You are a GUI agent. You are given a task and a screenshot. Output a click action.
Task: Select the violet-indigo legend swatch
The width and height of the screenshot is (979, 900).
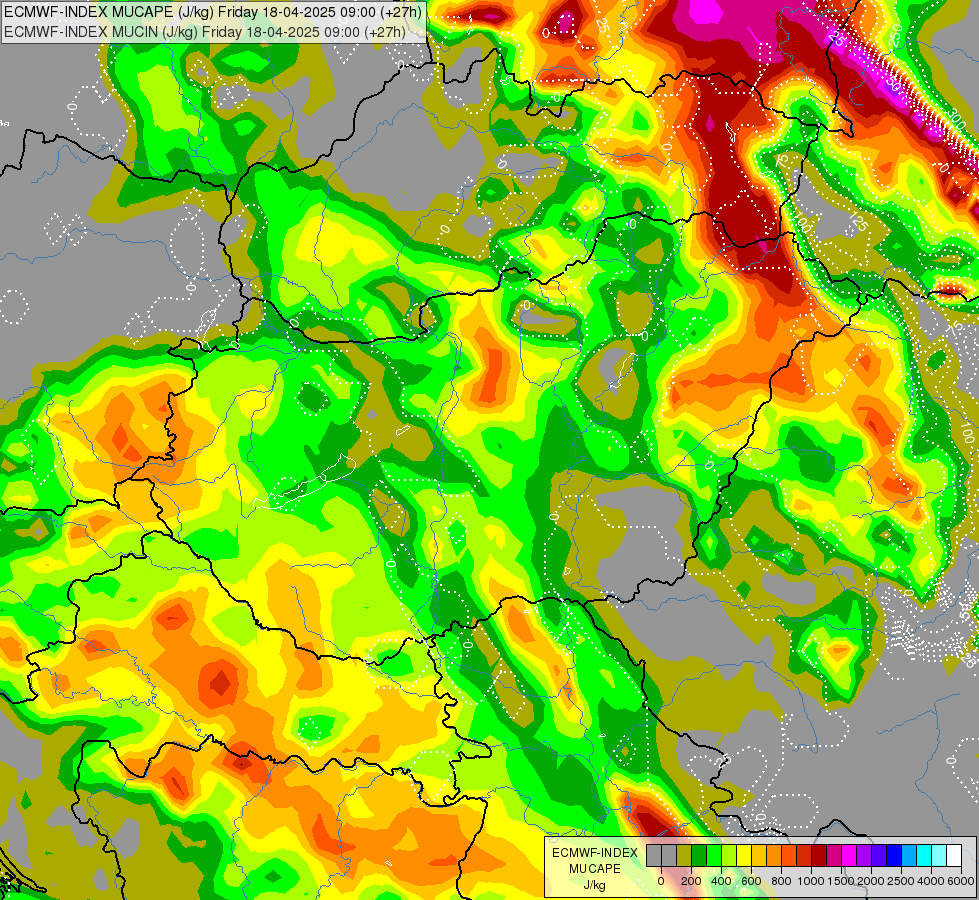coord(879,855)
